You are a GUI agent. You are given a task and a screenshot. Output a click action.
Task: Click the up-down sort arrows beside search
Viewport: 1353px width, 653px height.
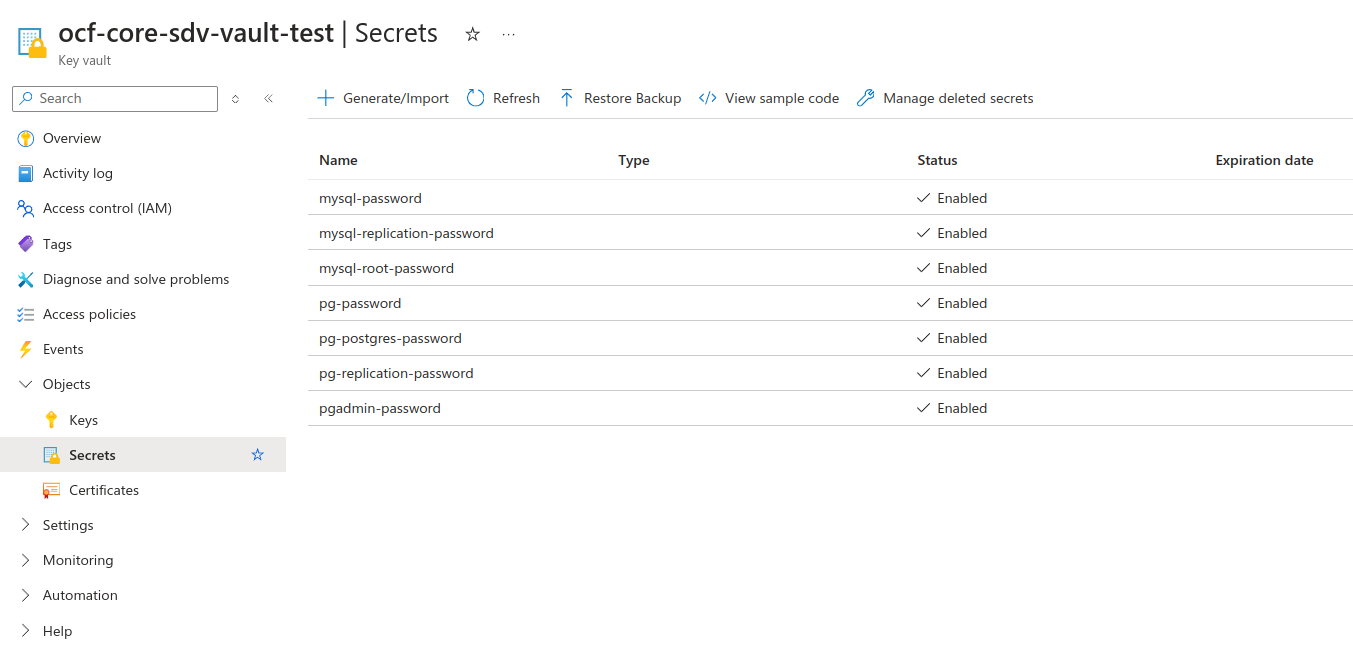[236, 98]
